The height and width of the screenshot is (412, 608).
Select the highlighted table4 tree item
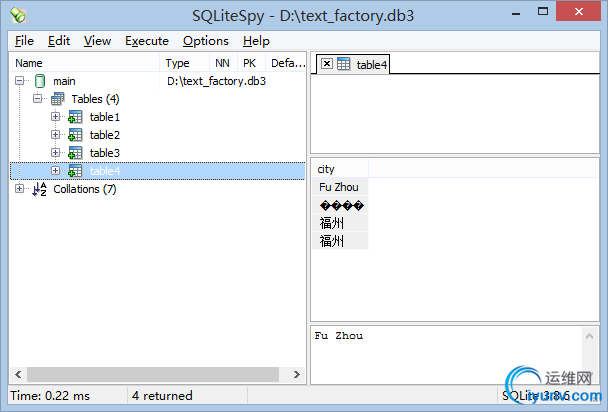click(158, 171)
